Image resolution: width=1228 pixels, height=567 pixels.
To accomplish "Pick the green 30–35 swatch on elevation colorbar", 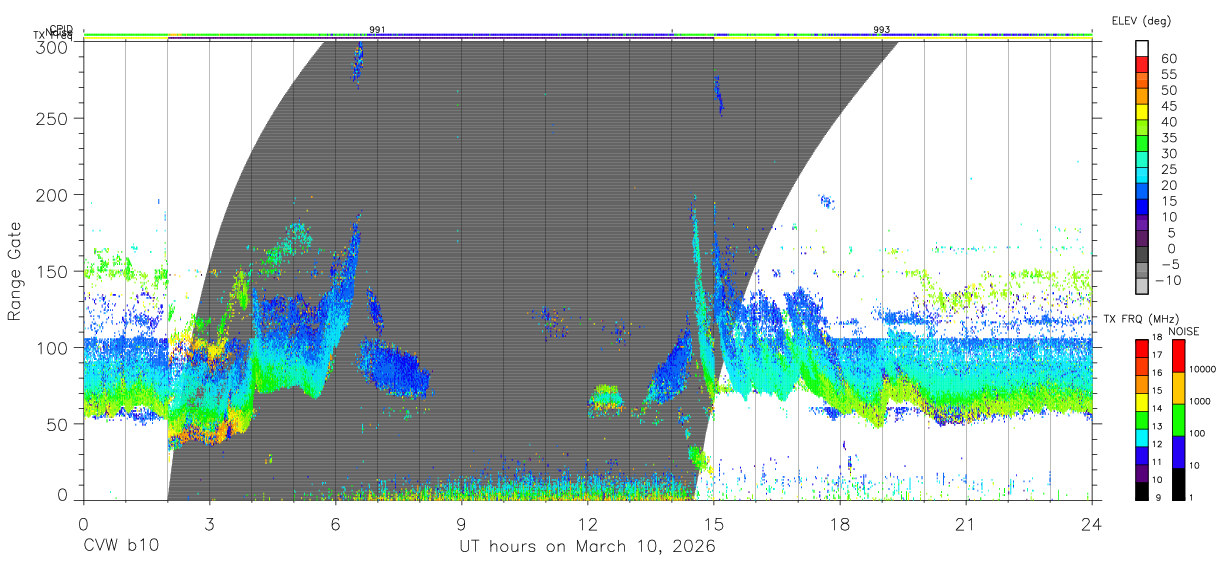I will [x=1142, y=145].
